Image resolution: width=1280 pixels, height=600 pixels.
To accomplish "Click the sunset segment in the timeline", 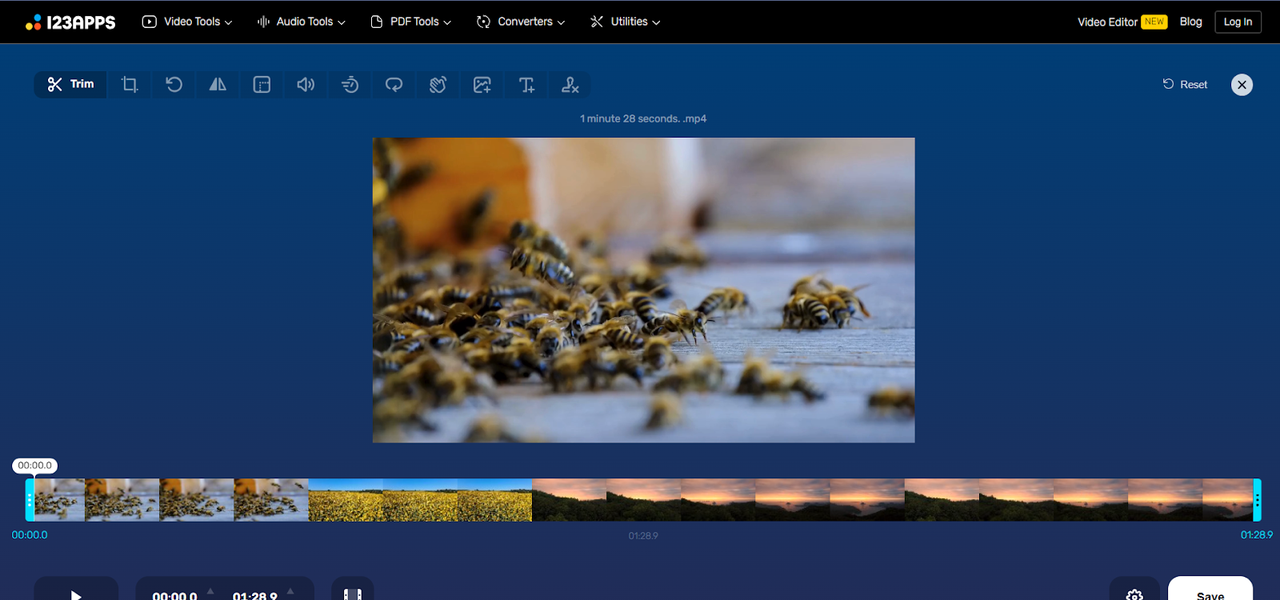I will pos(892,499).
